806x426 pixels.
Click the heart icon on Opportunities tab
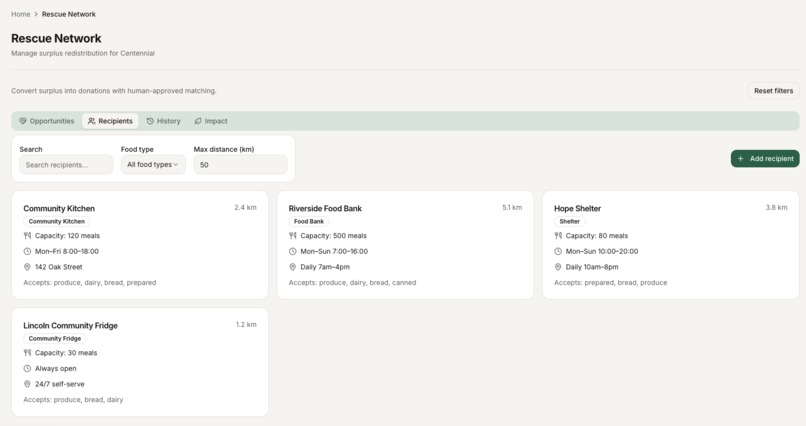[23, 121]
